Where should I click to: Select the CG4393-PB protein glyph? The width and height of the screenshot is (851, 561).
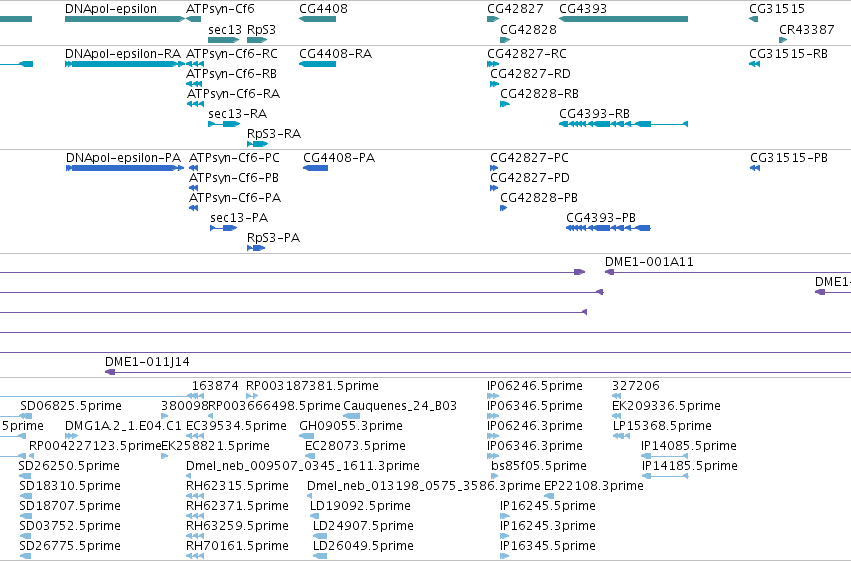pyautogui.click(x=608, y=228)
